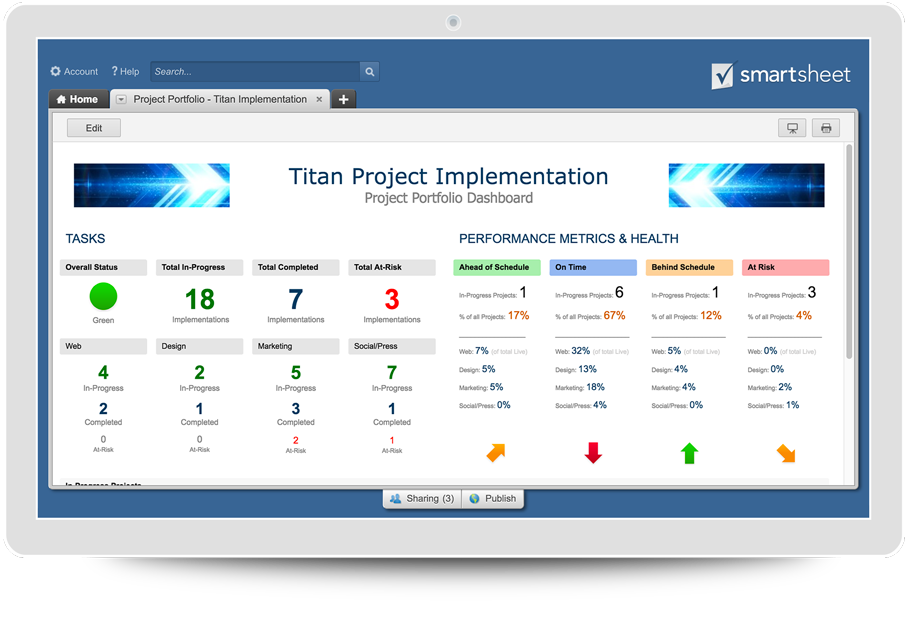Switch to the Home tab
Viewport: 908px width, 640px height.
pos(77,100)
